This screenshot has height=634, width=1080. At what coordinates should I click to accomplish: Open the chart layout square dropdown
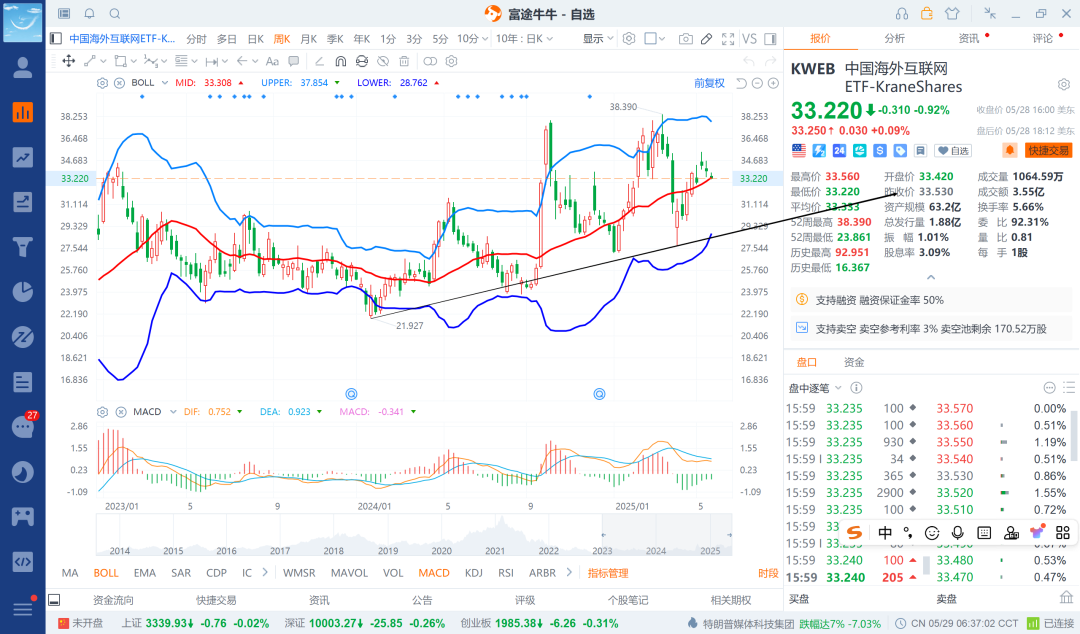click(654, 39)
